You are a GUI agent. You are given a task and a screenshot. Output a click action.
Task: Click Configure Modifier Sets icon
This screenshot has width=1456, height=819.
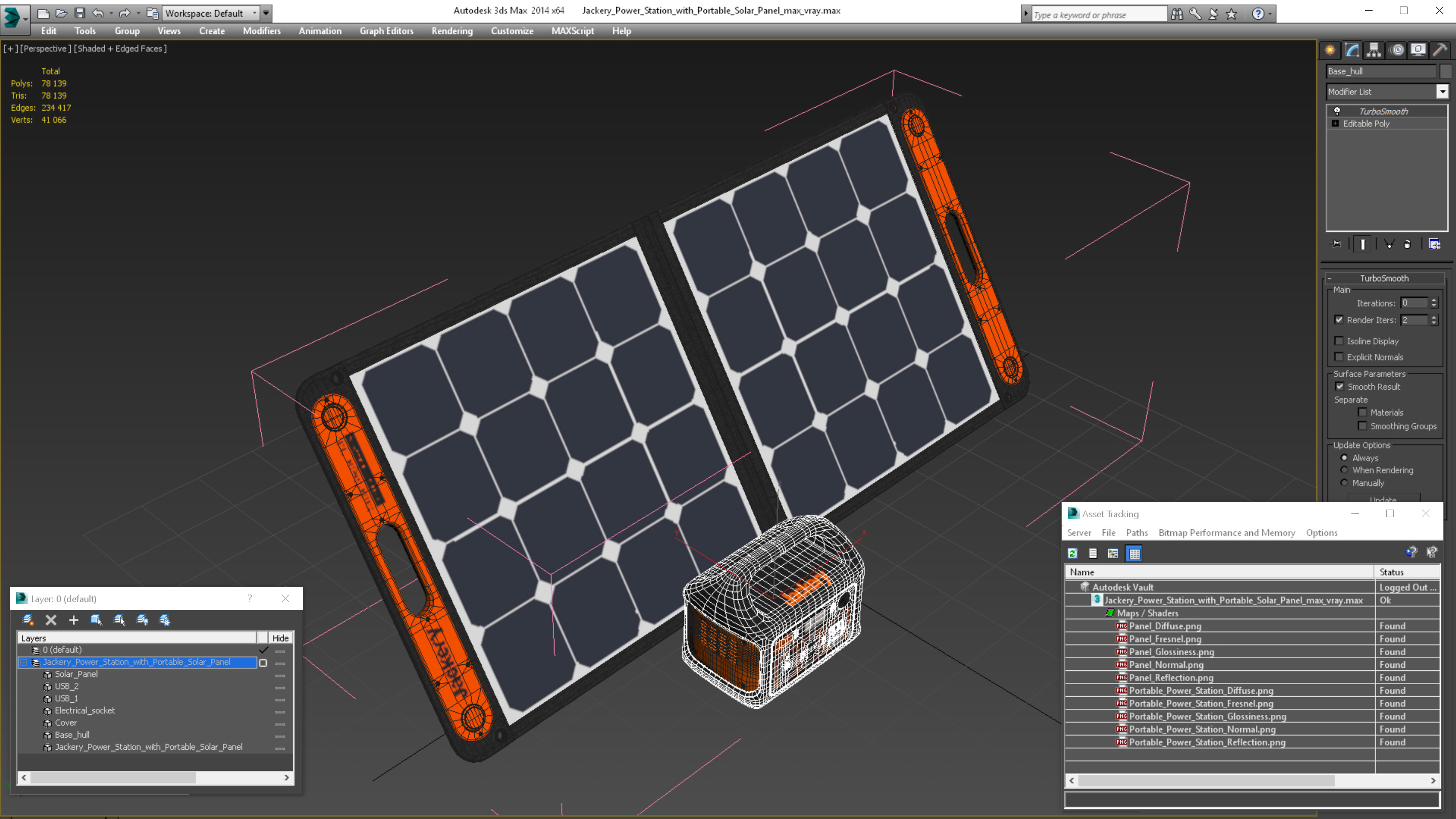[1435, 244]
